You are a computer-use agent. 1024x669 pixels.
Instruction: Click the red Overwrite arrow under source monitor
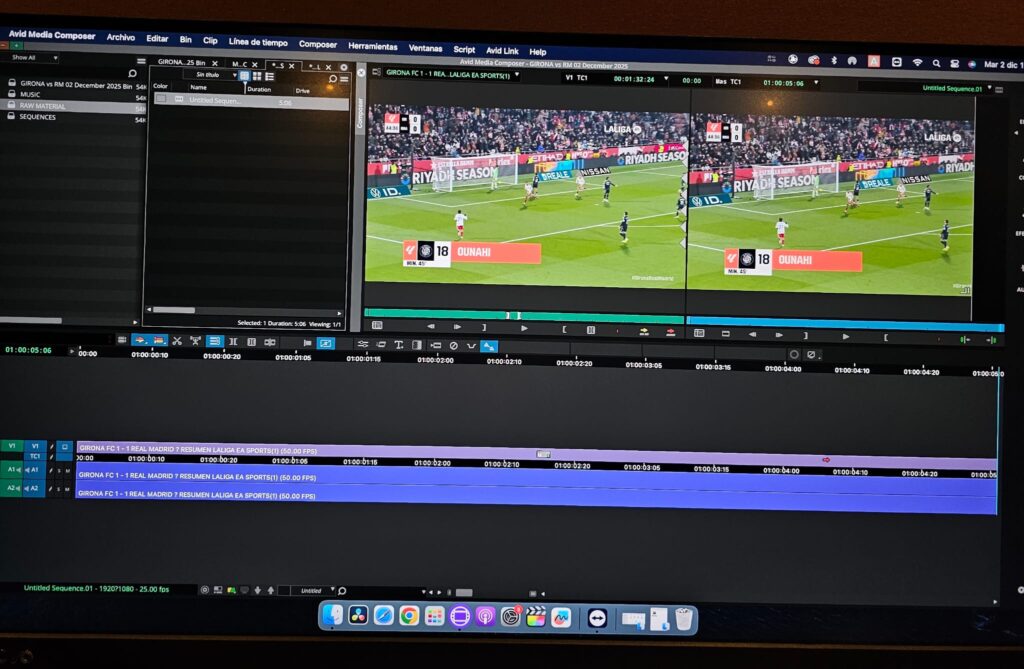(x=670, y=331)
